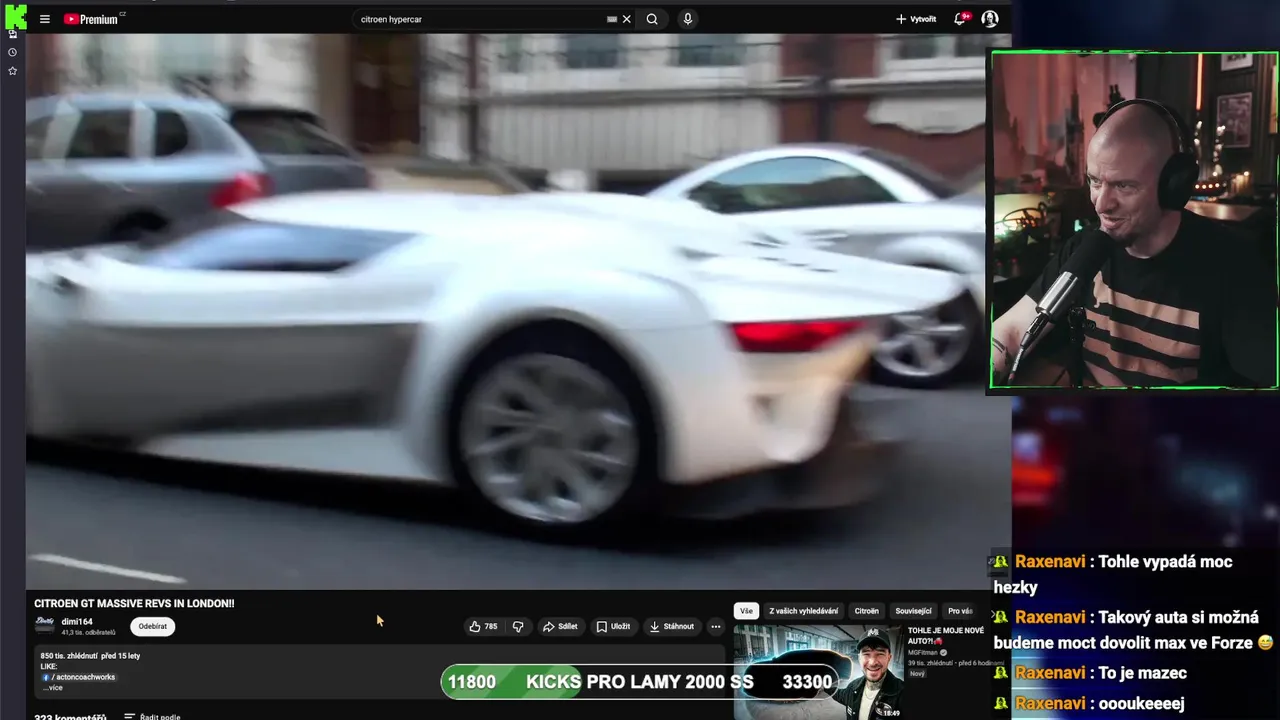Open the YouTube hamburger guide menu
The width and height of the screenshot is (1280, 720).
tap(44, 19)
